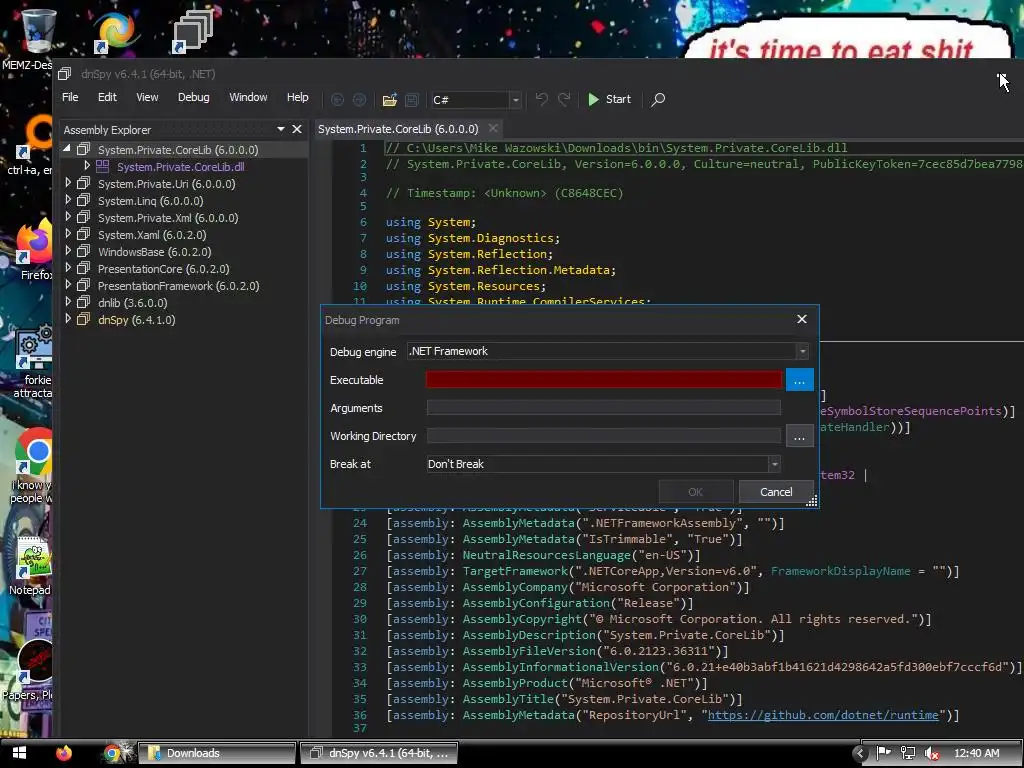Viewport: 1024px width, 768px height.
Task: Open the Search magnifier tool
Action: click(x=658, y=99)
